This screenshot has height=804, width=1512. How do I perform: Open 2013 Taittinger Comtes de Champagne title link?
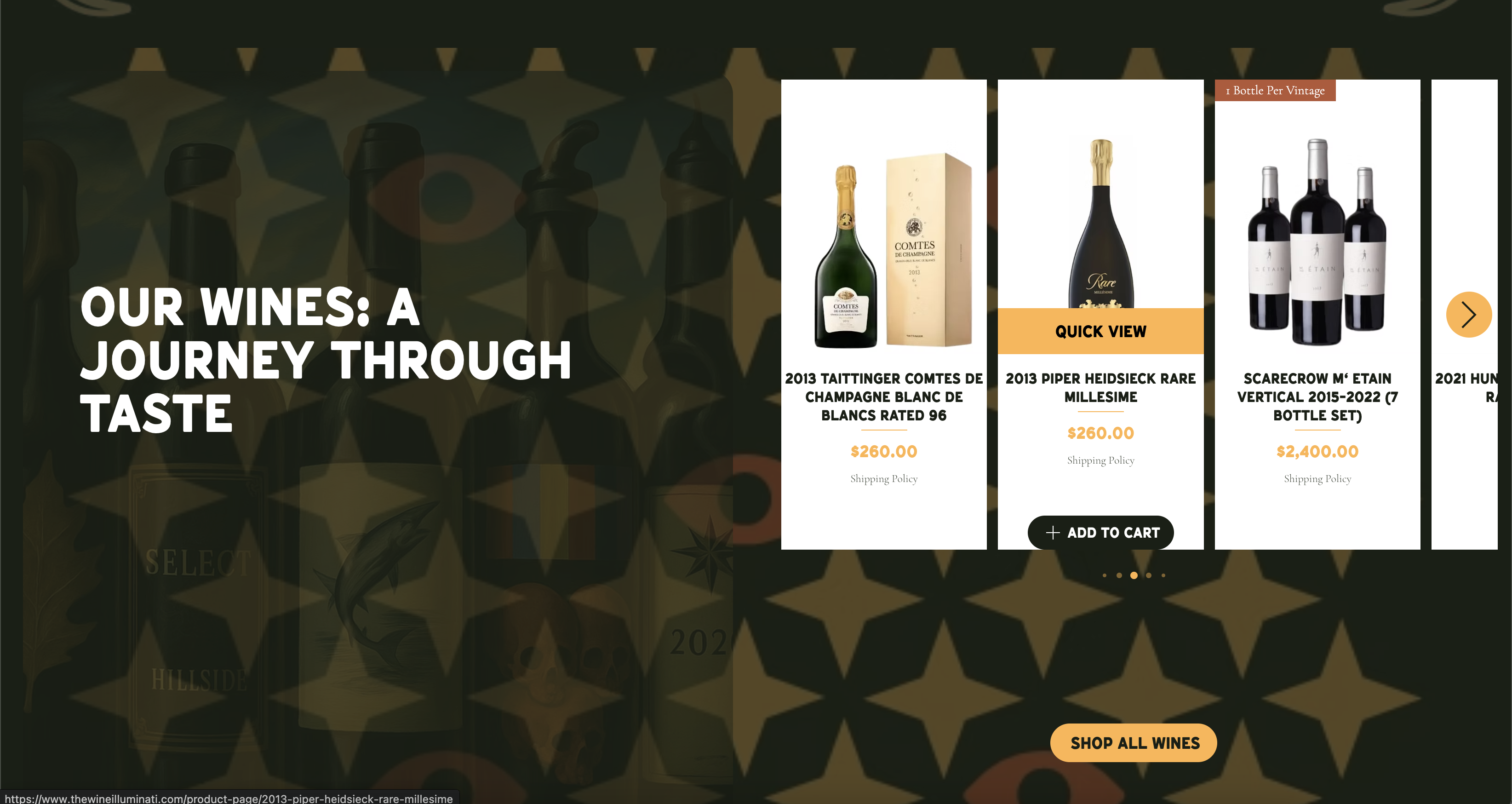coord(884,397)
